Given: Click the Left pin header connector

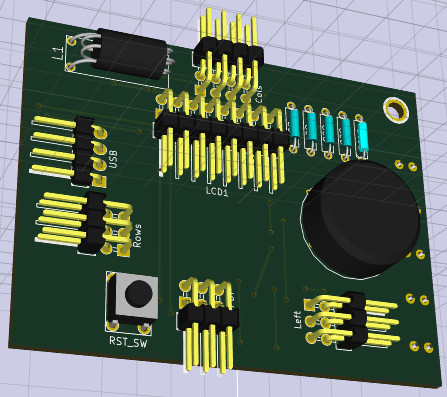Looking at the screenshot, I should click(352, 320).
